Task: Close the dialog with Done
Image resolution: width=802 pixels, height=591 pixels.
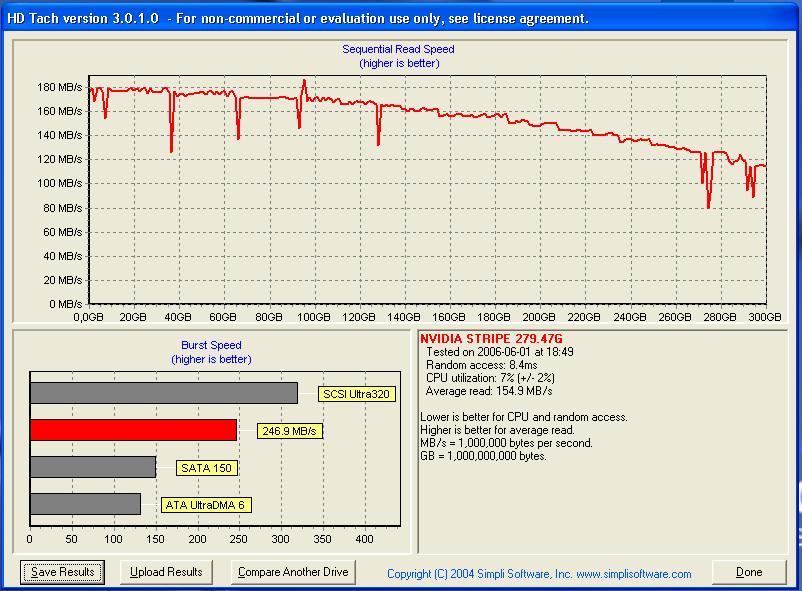Action: (x=749, y=572)
